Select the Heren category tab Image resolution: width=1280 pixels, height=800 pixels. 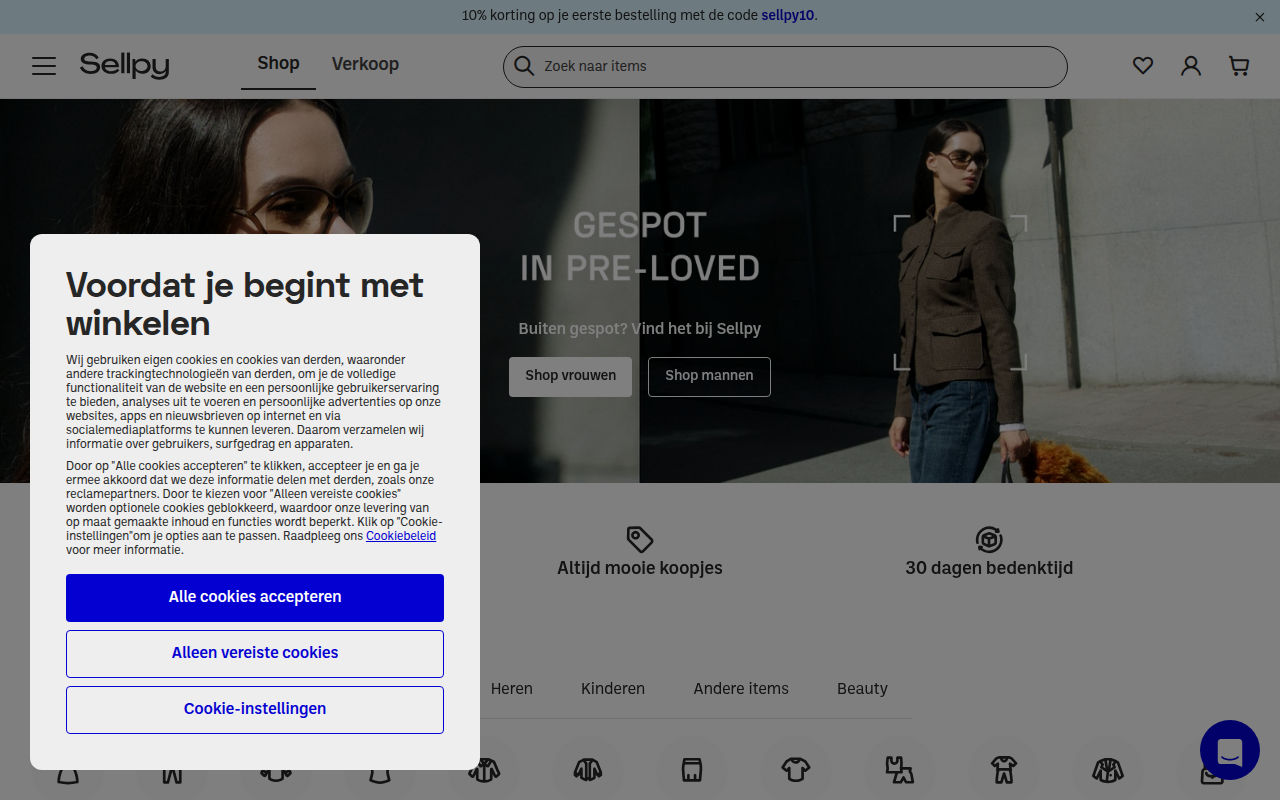(x=512, y=689)
